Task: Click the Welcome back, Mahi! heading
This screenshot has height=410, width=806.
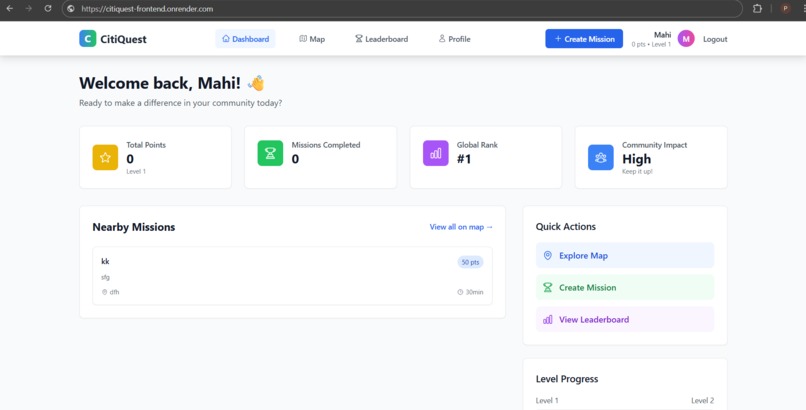Action: (160, 83)
